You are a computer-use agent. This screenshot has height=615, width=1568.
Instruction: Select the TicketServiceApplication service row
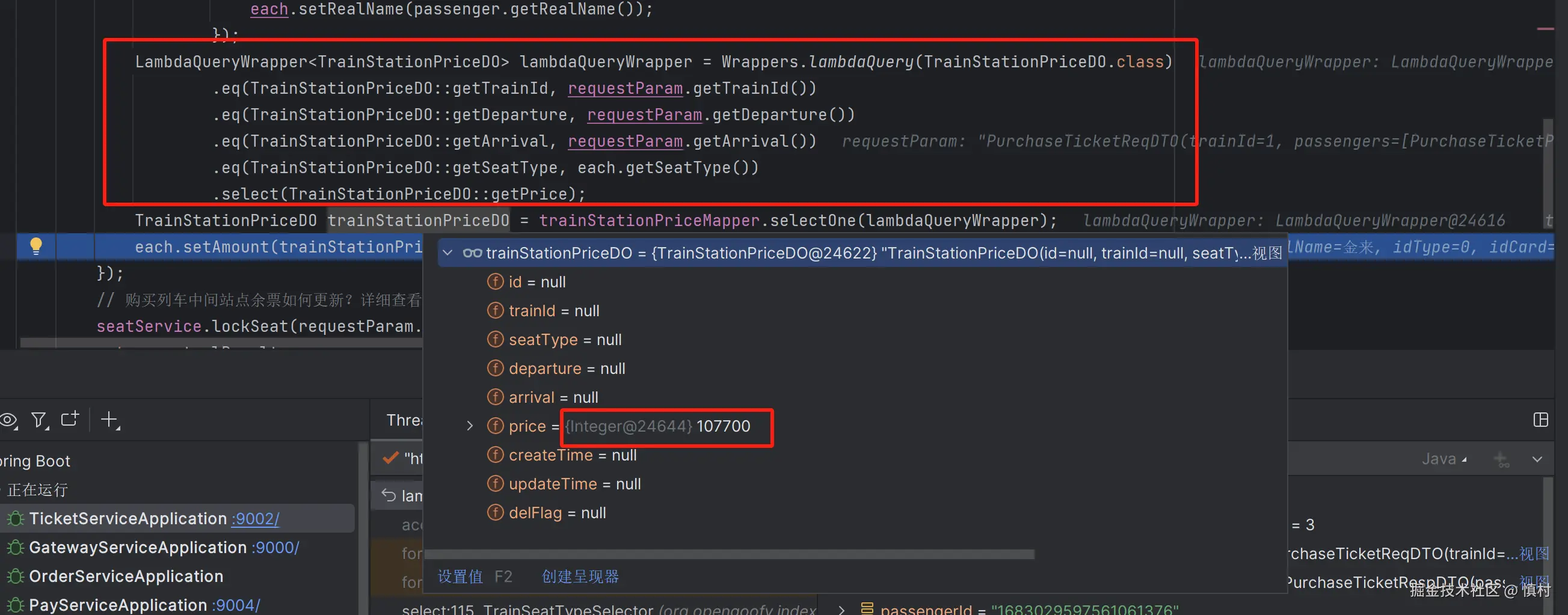tap(177, 518)
